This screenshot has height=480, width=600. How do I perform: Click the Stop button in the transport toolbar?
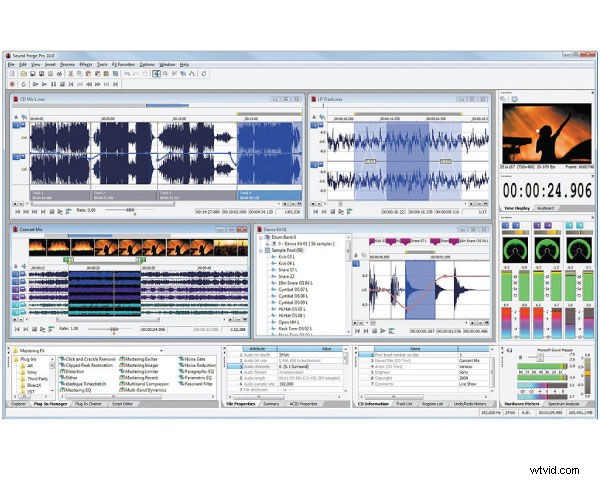point(62,84)
